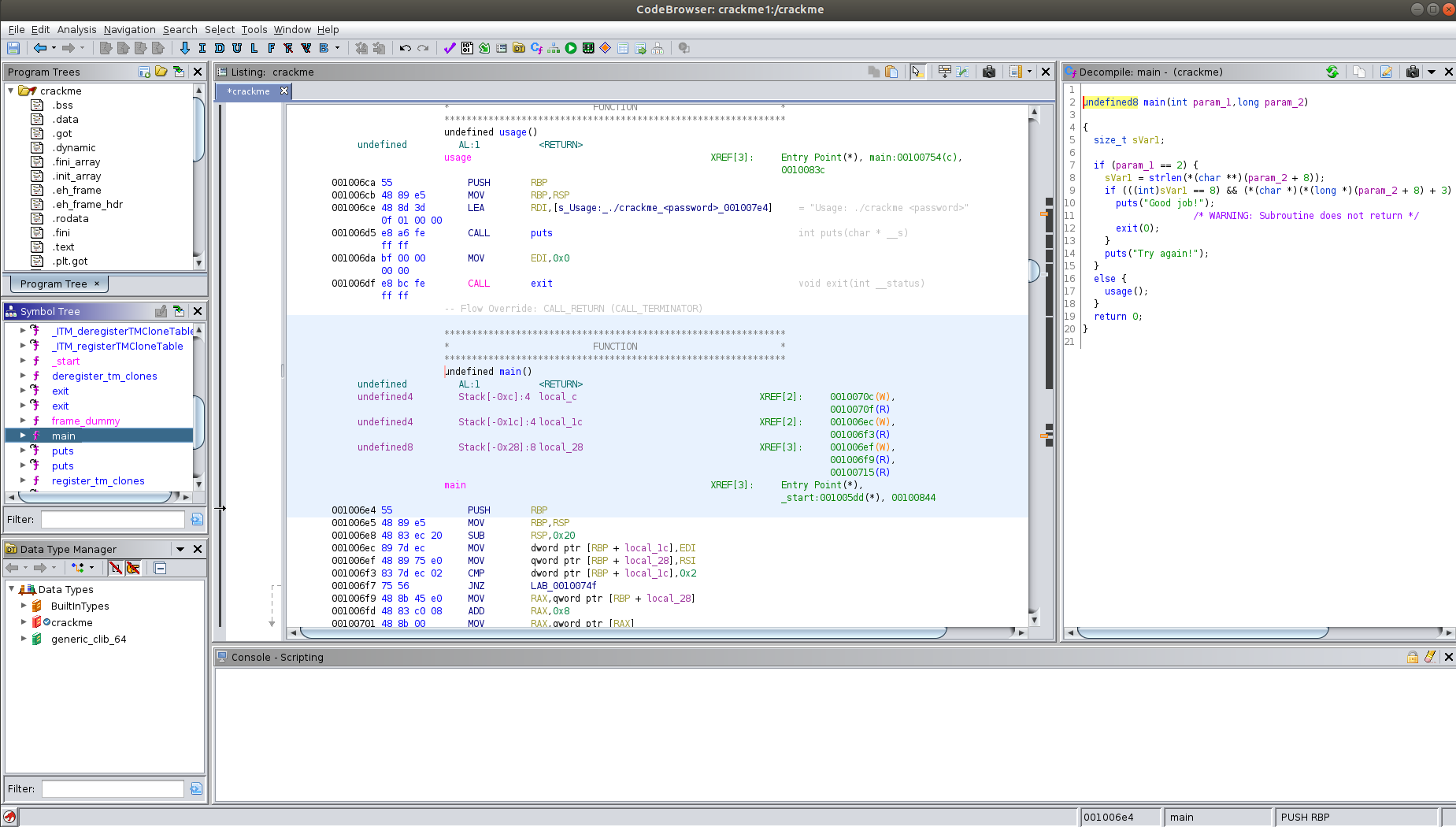Jump to next instruction (I) icon
Screen dimensions: 1456x827
(x=202, y=48)
